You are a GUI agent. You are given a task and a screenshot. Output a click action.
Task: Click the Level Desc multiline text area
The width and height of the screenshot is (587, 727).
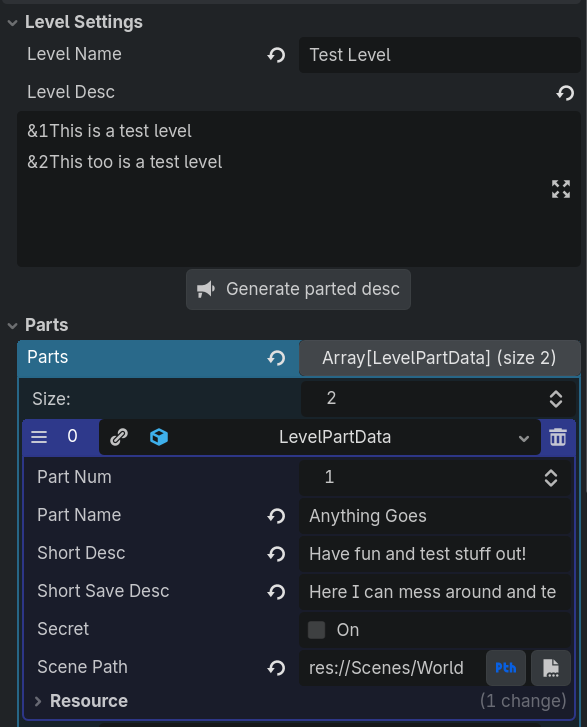[299, 189]
